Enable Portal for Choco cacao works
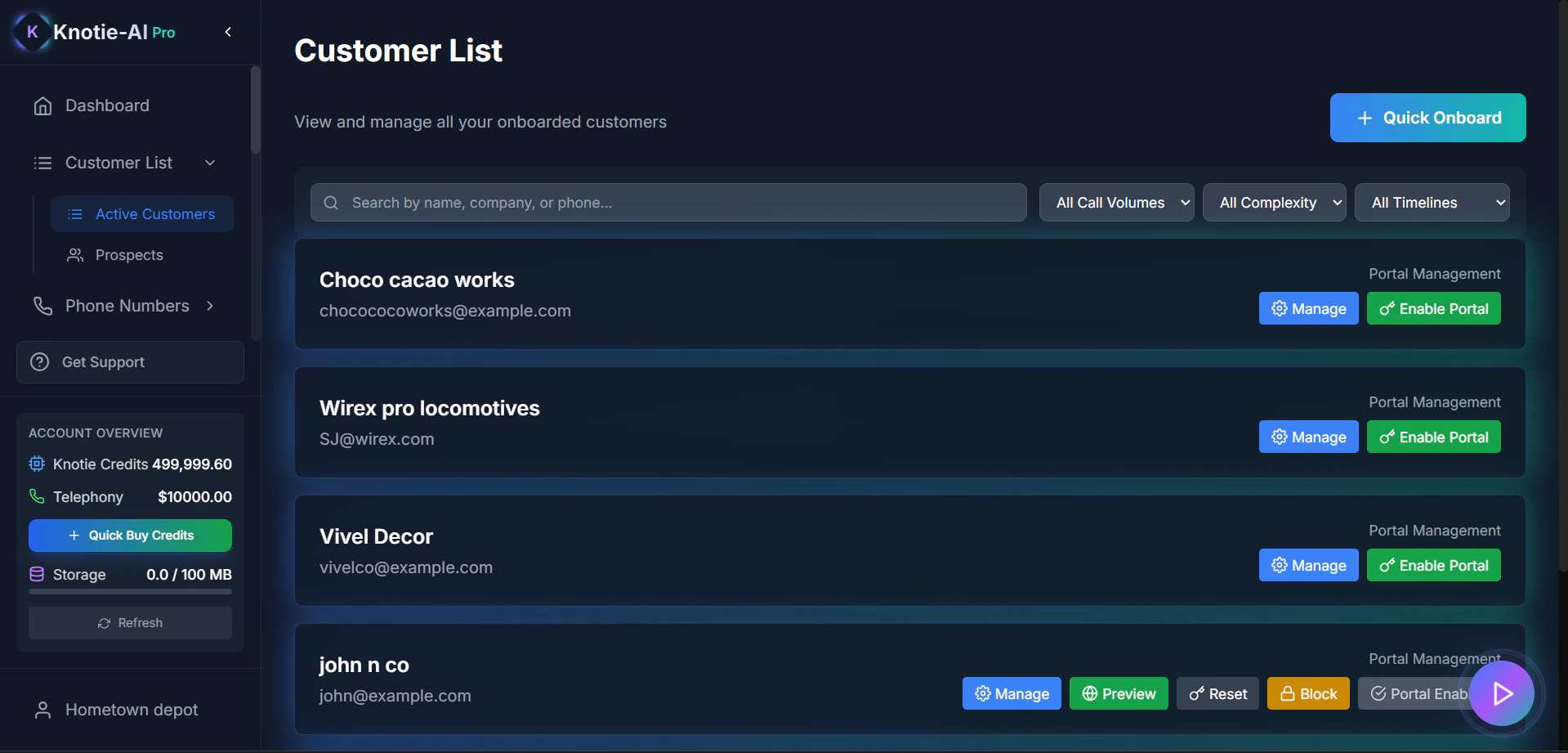This screenshot has height=753, width=1568. pyautogui.click(x=1433, y=308)
